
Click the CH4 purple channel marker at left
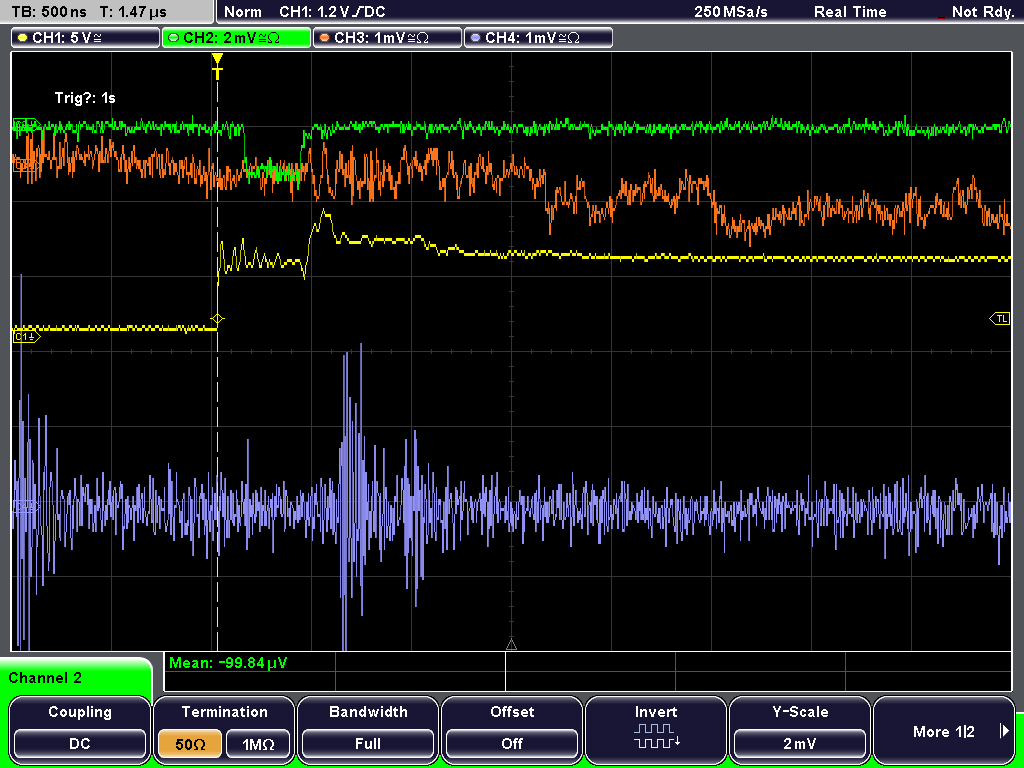pyautogui.click(x=25, y=507)
